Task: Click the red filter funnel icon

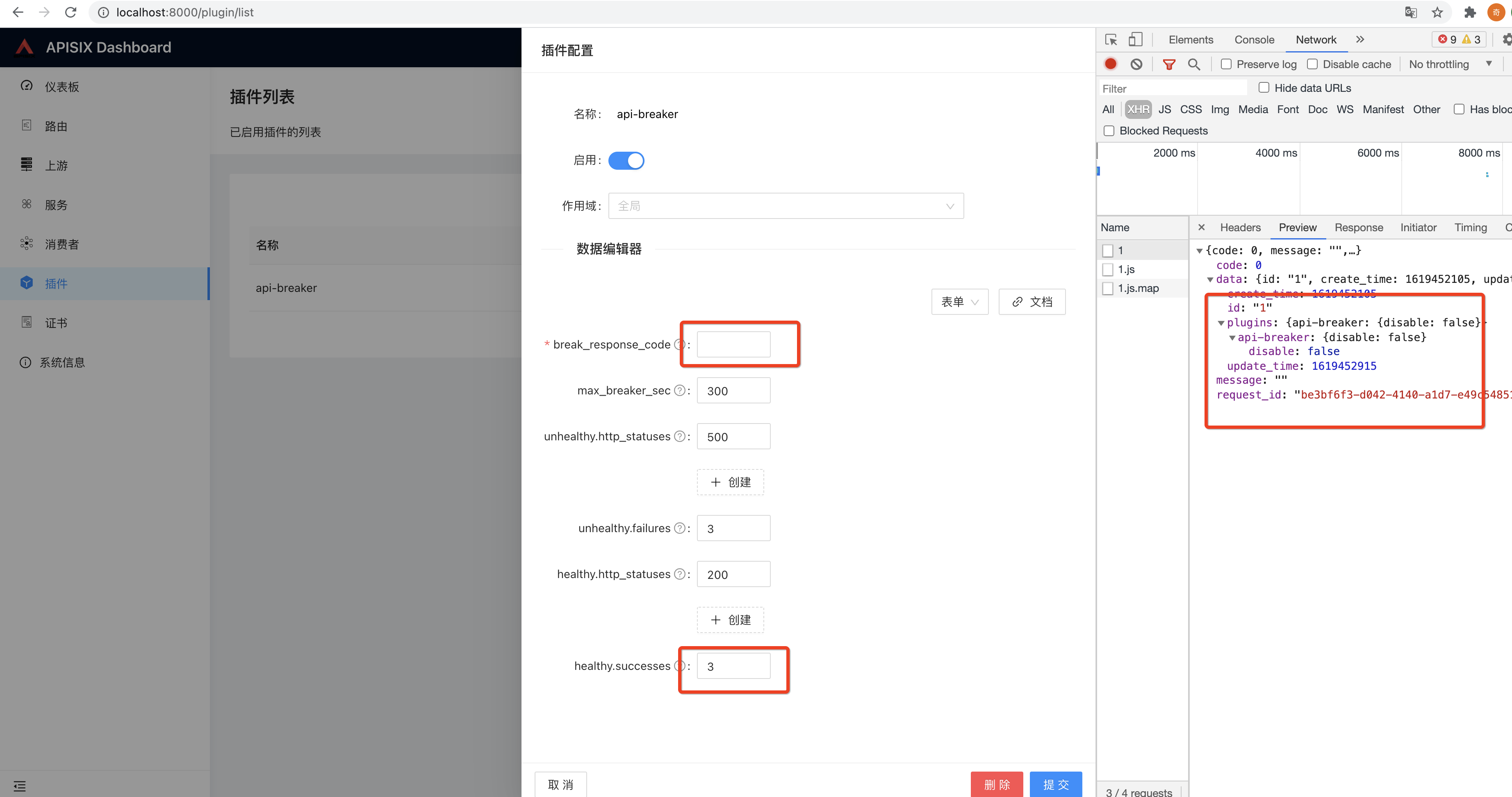Action: 1168,64
